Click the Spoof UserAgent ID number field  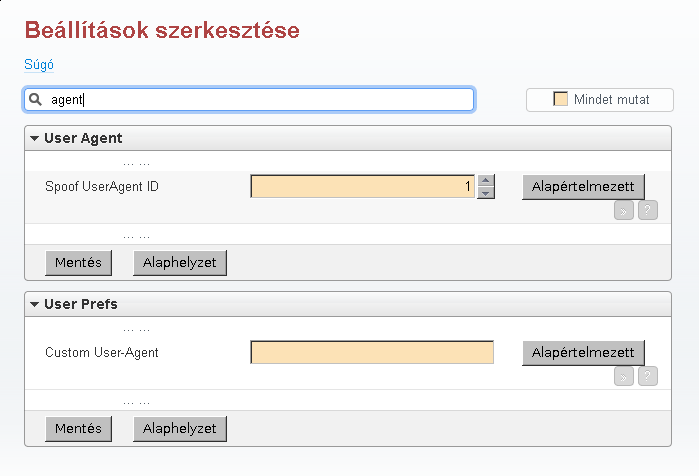point(362,187)
